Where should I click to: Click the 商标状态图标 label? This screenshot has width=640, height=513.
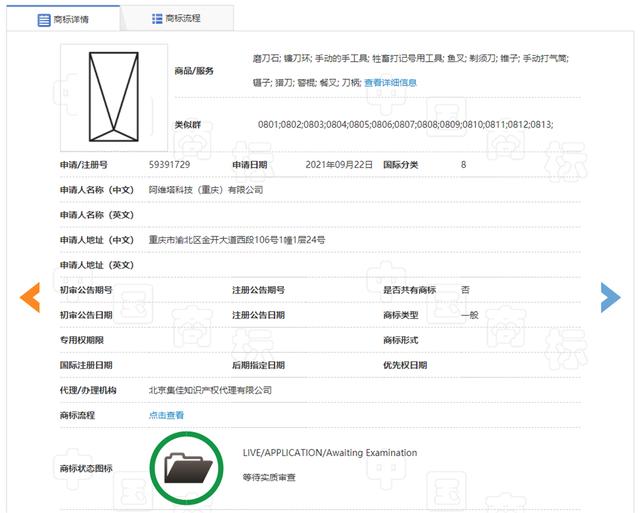[x=86, y=469]
